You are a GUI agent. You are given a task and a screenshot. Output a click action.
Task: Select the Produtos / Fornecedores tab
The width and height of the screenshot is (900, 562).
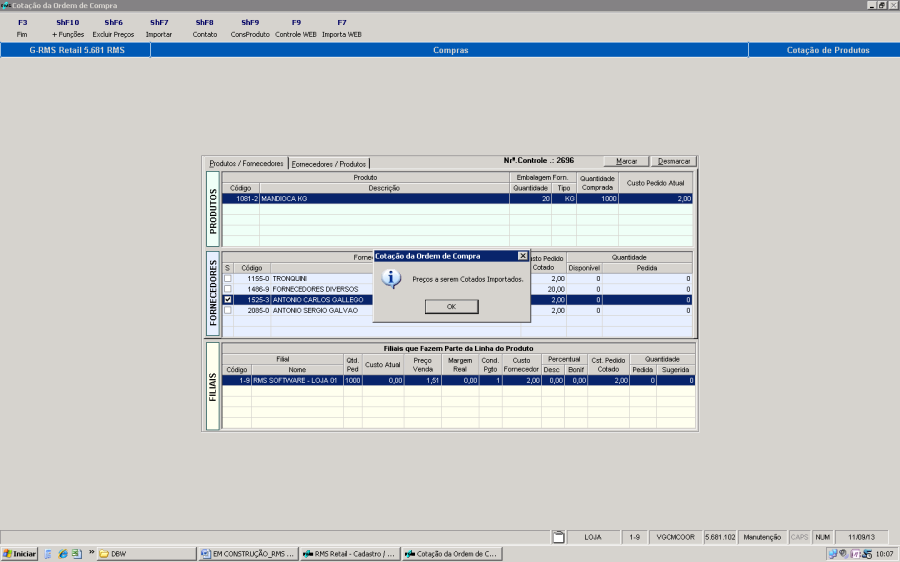[x=246, y=164]
